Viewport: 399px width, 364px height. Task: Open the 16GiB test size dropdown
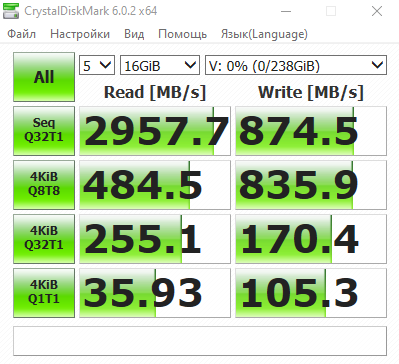click(160, 65)
